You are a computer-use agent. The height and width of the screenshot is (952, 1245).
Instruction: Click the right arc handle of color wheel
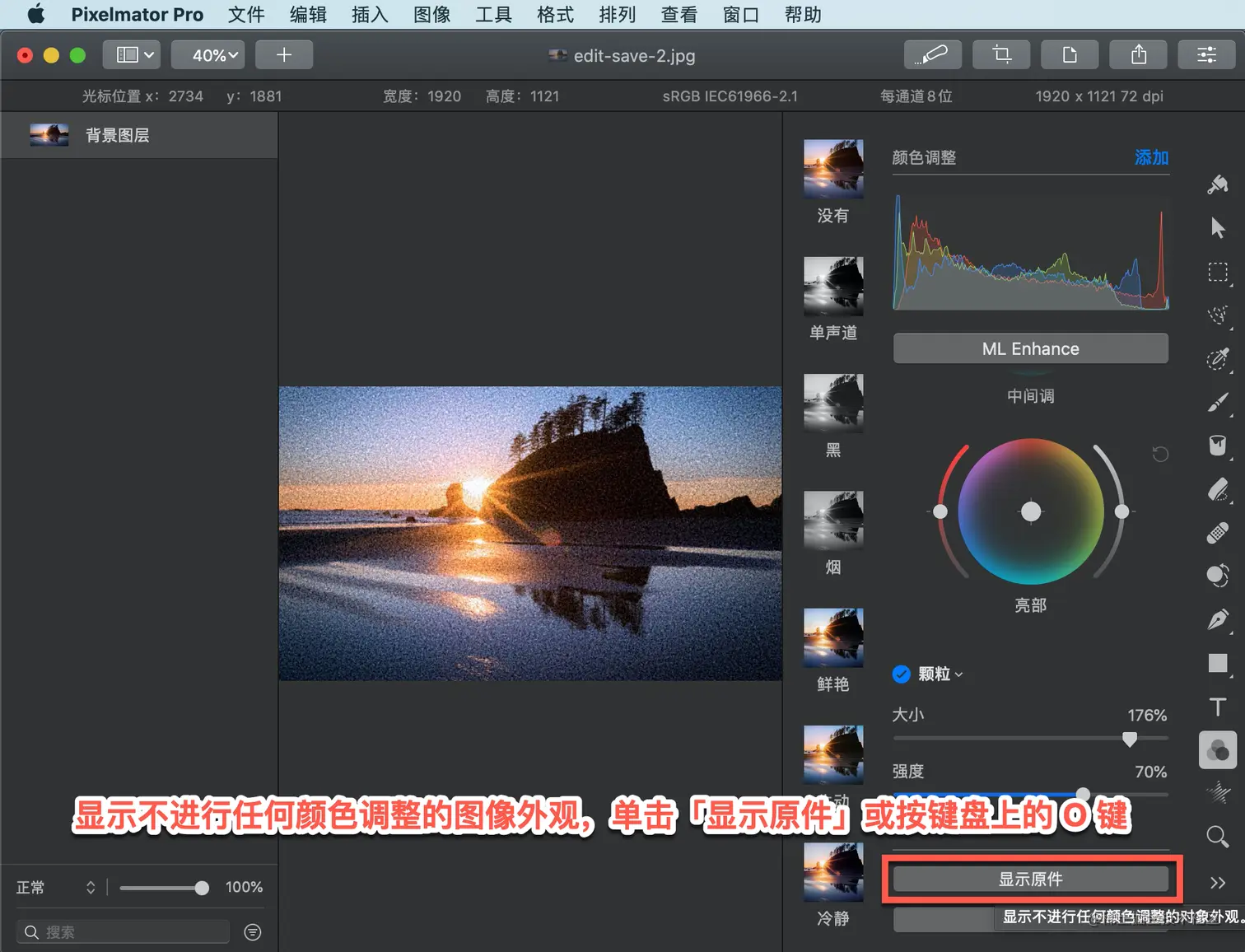point(1121,511)
